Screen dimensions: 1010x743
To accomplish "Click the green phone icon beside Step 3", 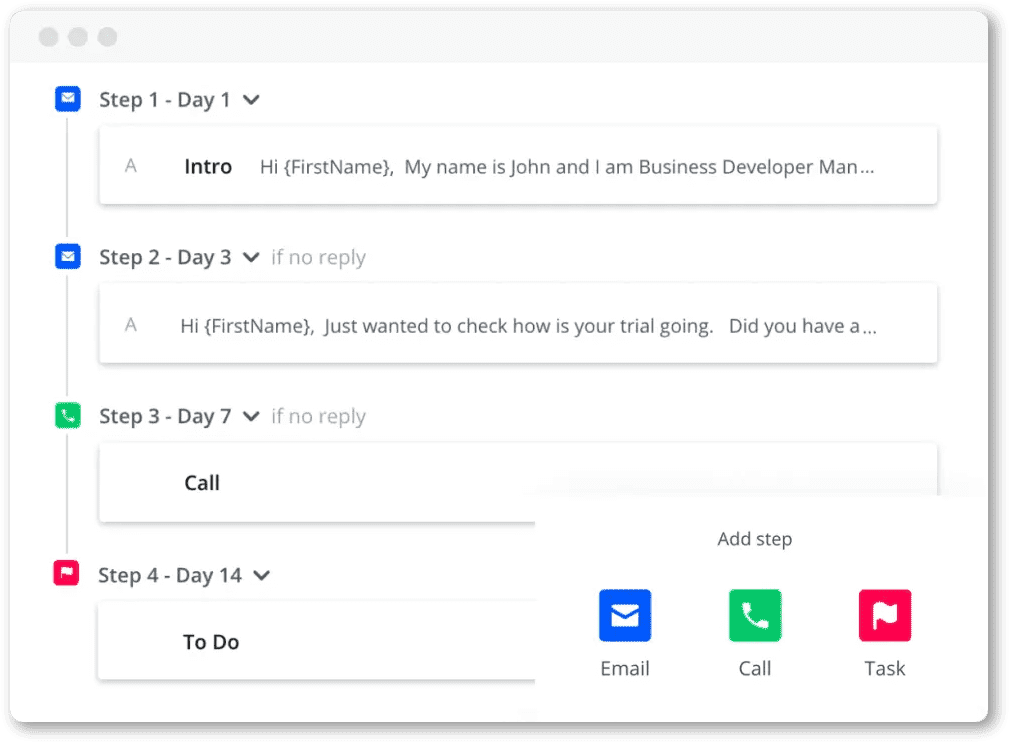I will [x=67, y=415].
